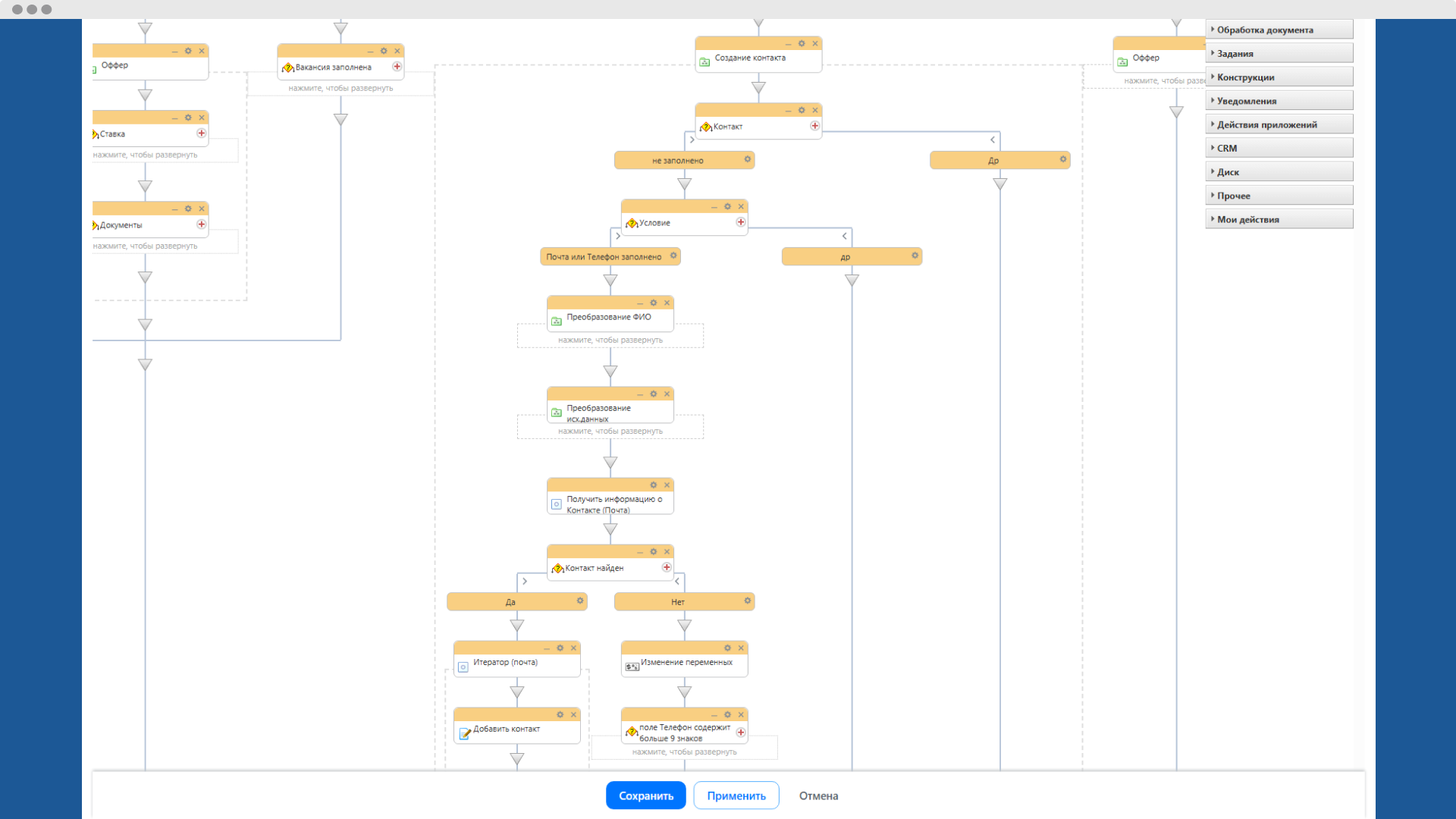Delete the Создание контакта block
This screenshot has width=1456, height=819.
pyautogui.click(x=815, y=43)
